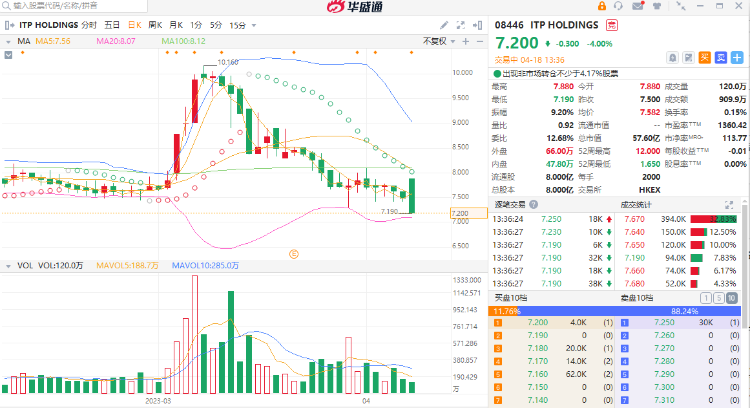Click the current price tag 7.200 on axis
750x408 pixels.
click(x=468, y=213)
